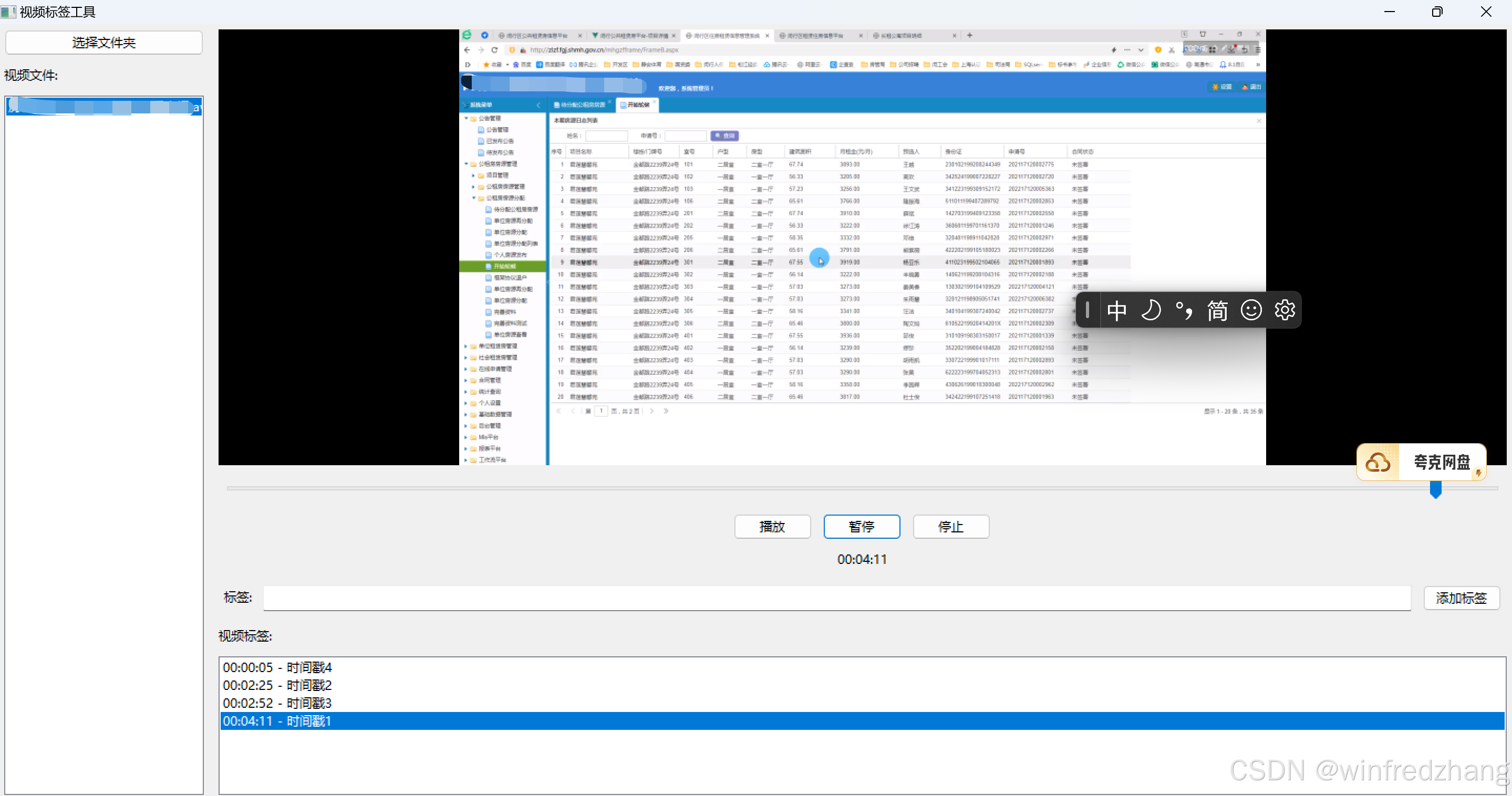Click the 暂停 pause button
This screenshot has width=1512, height=796.
click(861, 526)
